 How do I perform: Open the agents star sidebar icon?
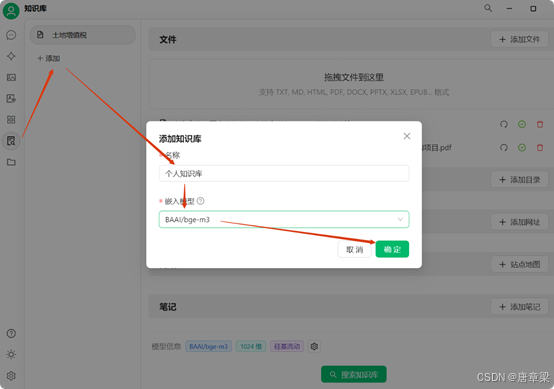pos(11,56)
